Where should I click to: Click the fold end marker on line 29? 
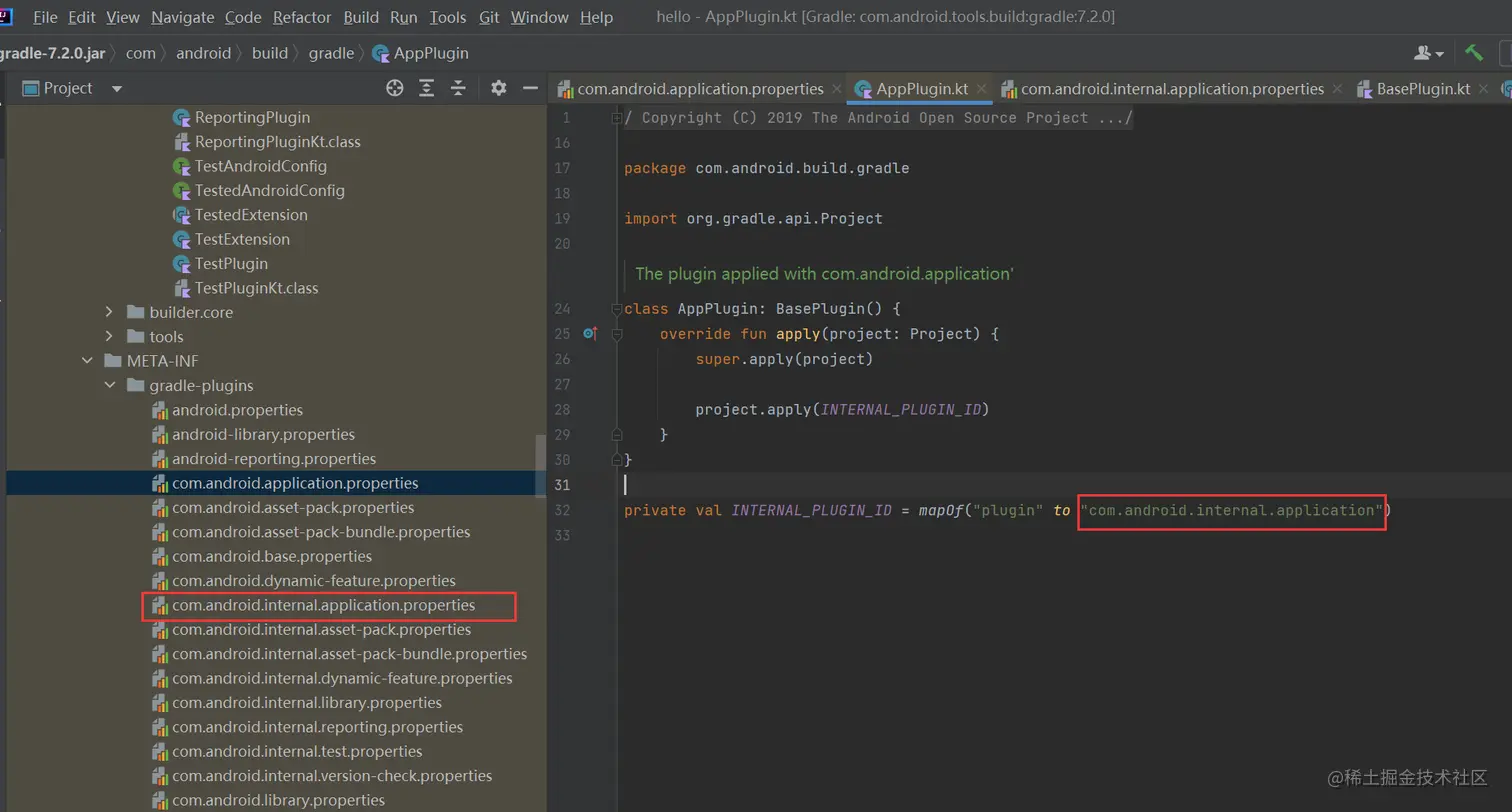coord(617,435)
